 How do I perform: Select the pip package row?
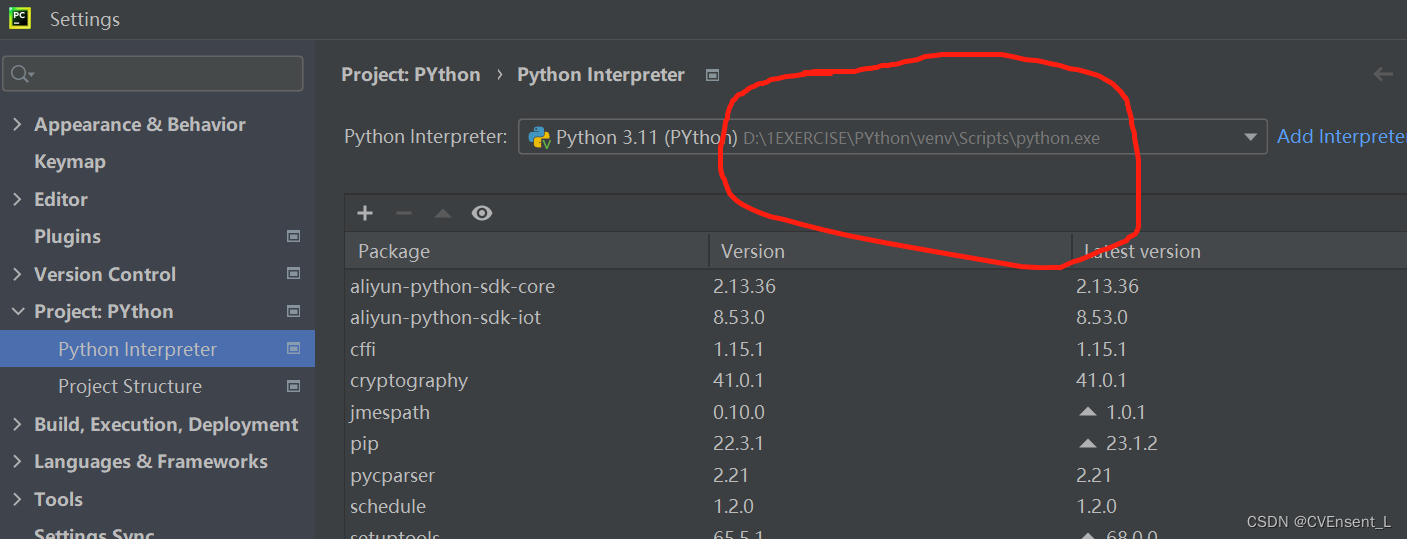coord(876,443)
